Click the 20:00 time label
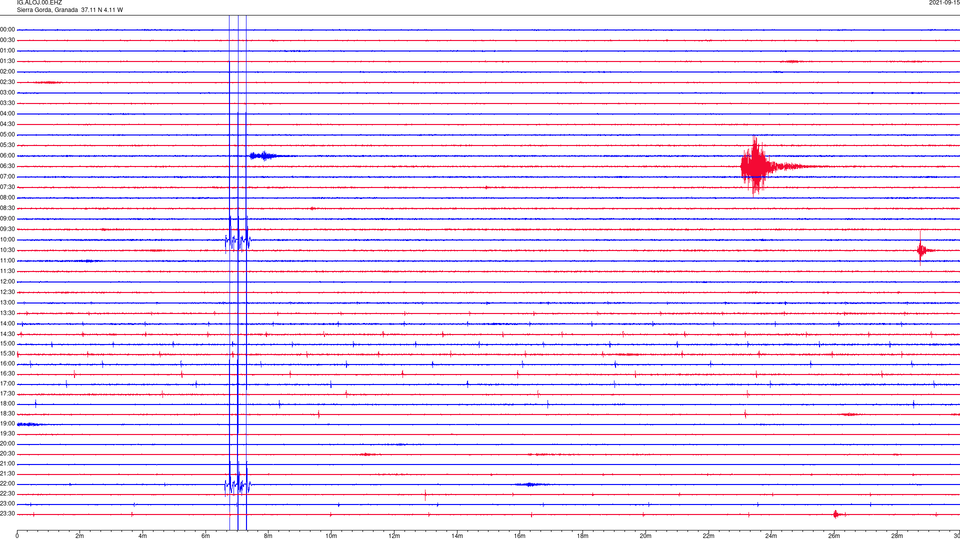This screenshot has height=540, width=960. click(7, 443)
